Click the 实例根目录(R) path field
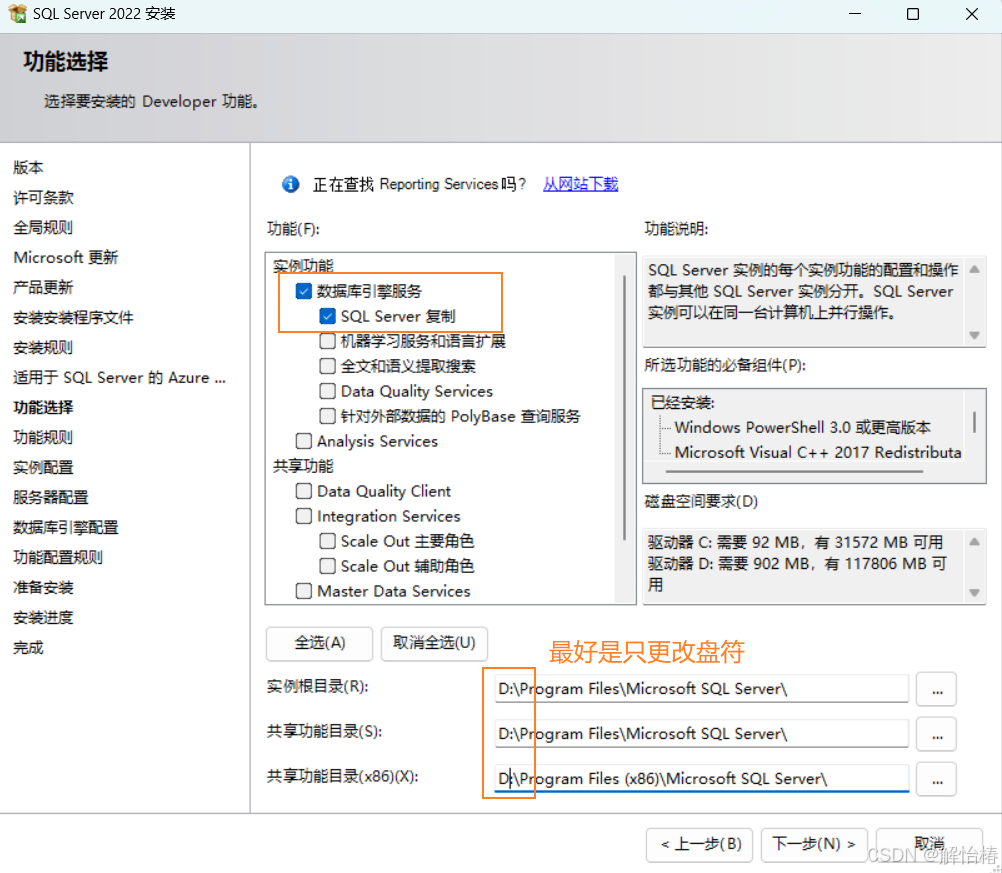Screen dimensions: 1002x873 (701, 689)
